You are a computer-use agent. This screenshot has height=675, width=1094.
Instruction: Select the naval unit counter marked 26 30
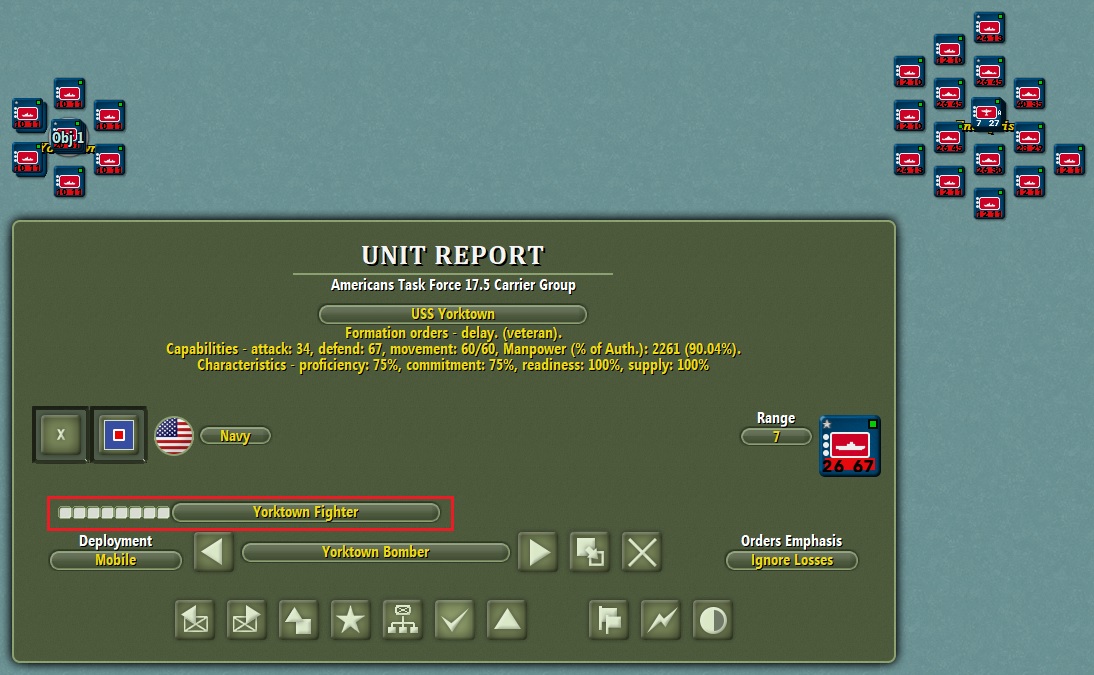989,160
